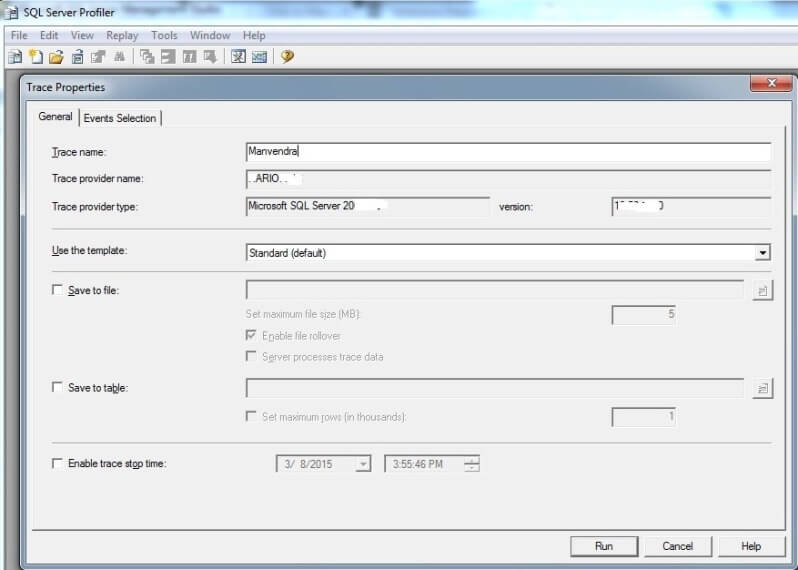Viewport: 798px width, 570px height.
Task: Click the Open Trace Table icon
Action: 77,56
